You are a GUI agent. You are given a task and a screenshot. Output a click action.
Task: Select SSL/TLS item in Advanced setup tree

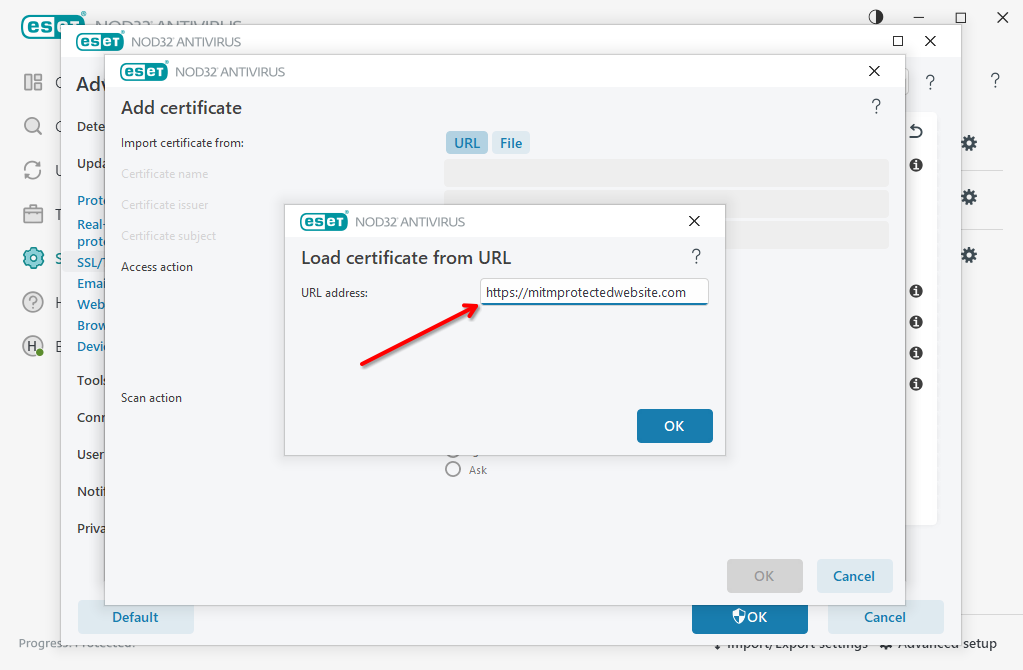(91, 262)
